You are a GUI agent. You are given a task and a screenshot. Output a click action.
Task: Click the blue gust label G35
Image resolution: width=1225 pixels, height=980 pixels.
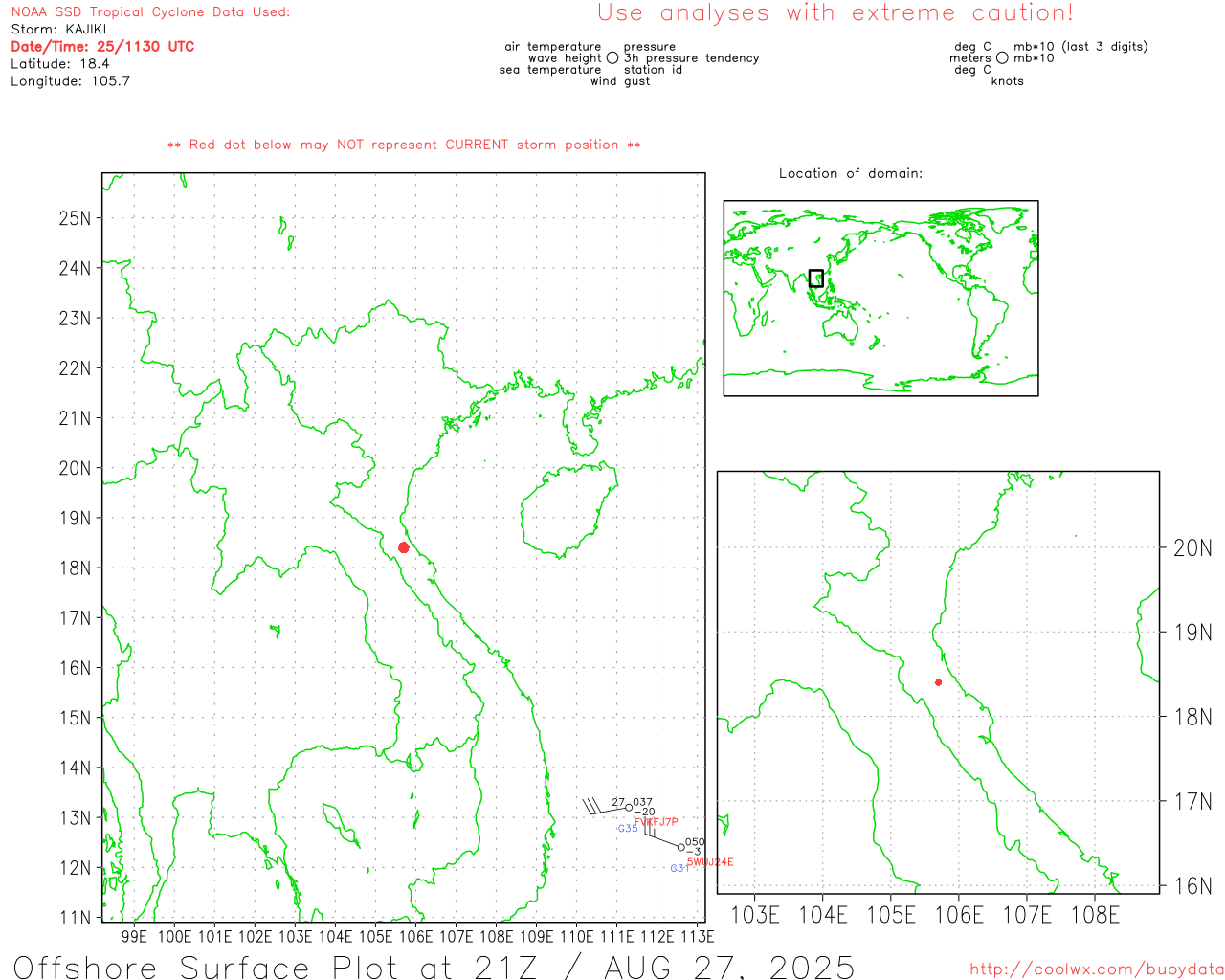tap(628, 829)
